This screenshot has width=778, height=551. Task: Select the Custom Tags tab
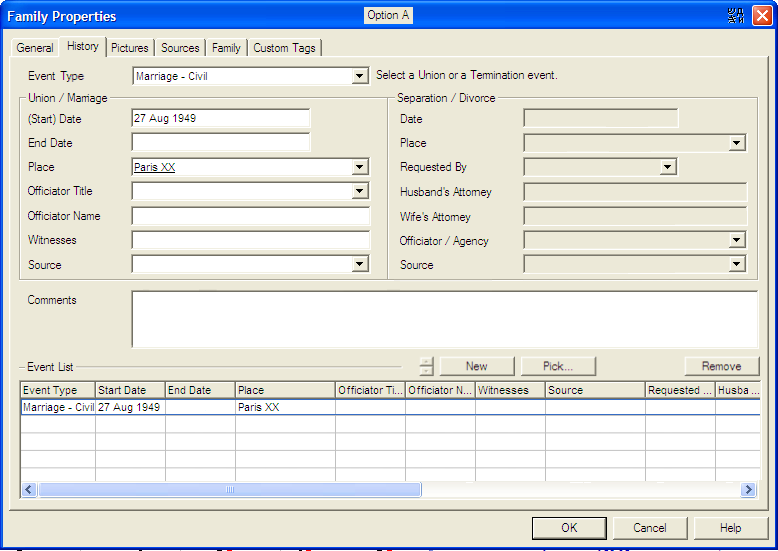click(284, 48)
